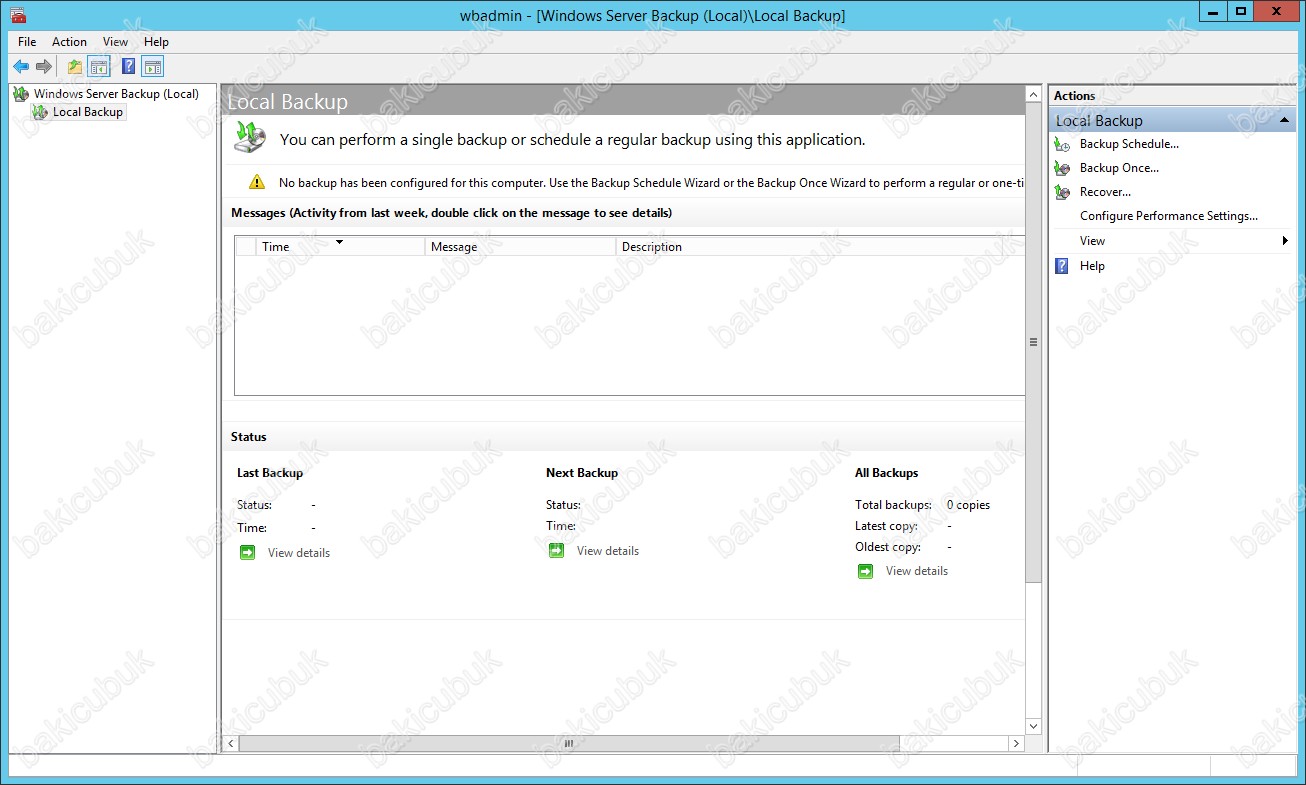Click the blue Help toolbar icon

click(x=128, y=67)
